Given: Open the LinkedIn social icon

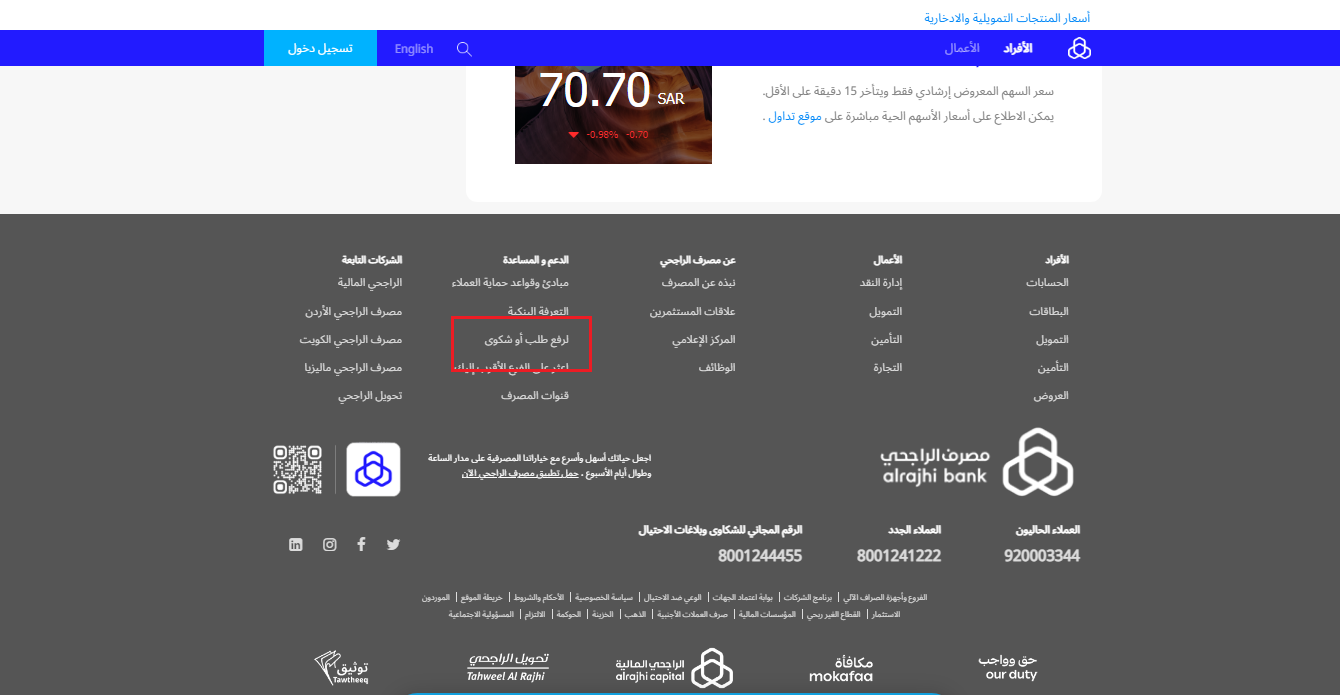Looking at the screenshot, I should tap(296, 545).
